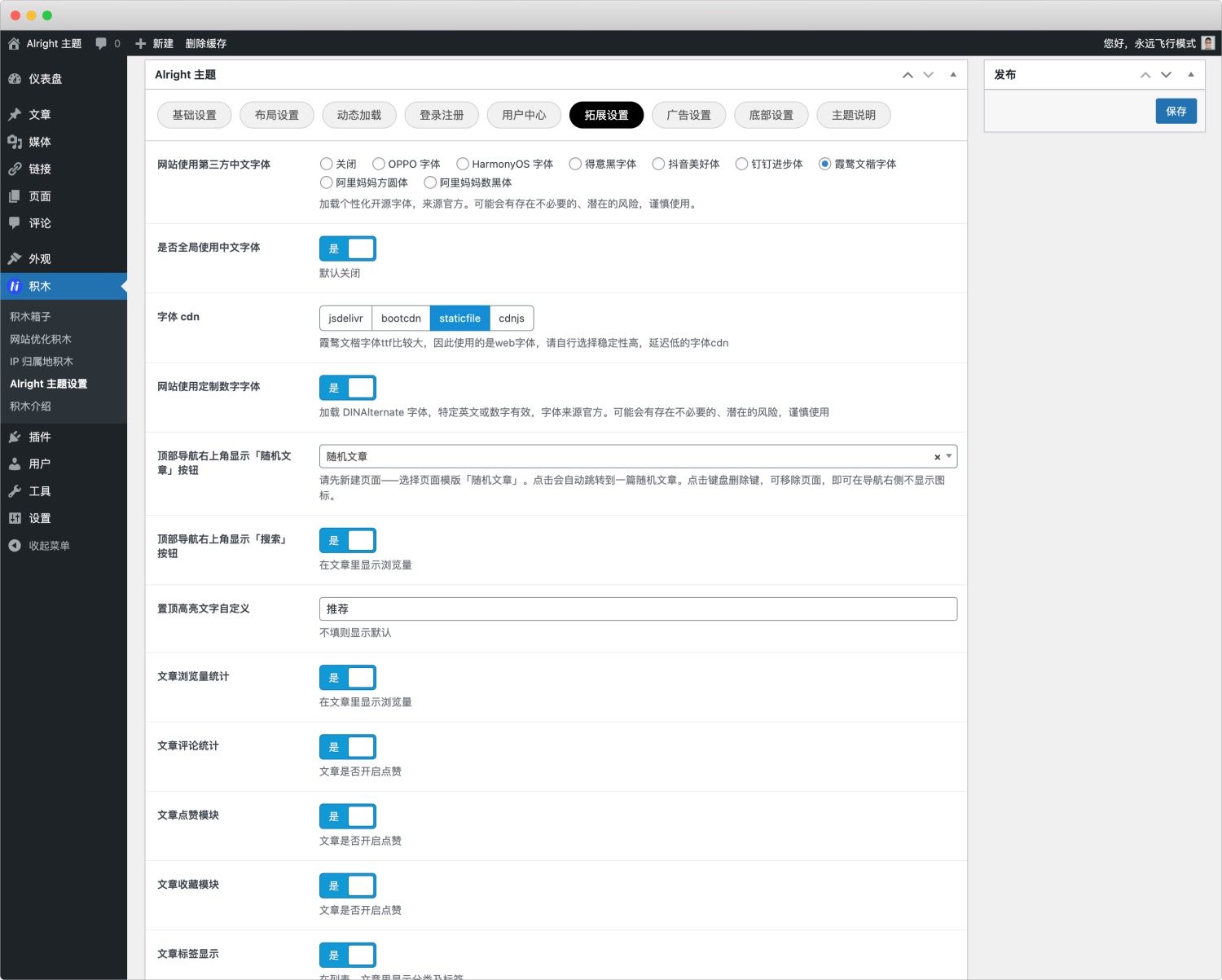
Task: Click the 仪表盘 dashboard icon
Action: coord(15,79)
